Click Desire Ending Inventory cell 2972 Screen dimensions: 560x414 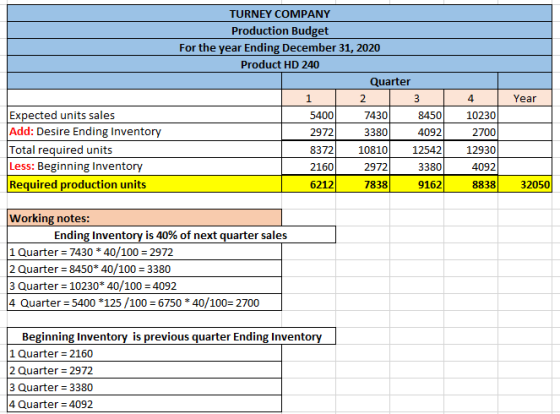[309, 132]
